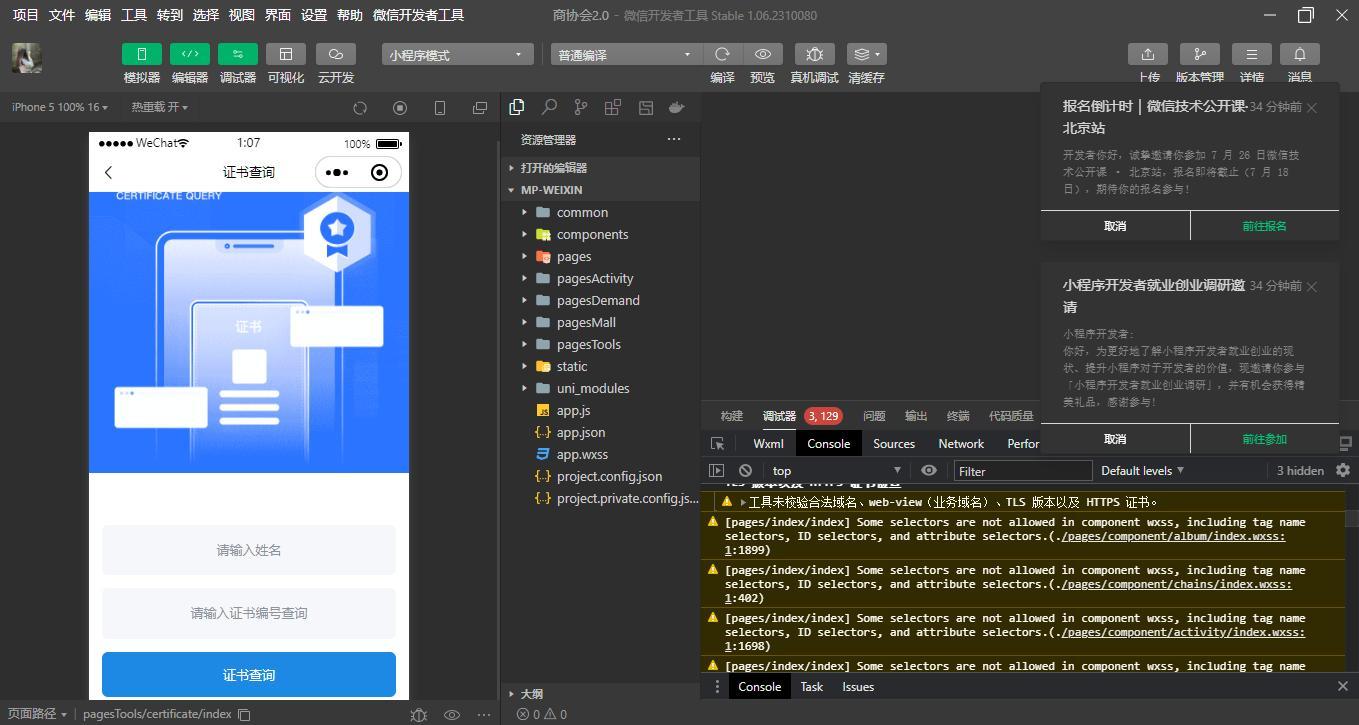The width and height of the screenshot is (1359, 725).
Task: Click the user avatar thumbnail
Action: coord(27,58)
